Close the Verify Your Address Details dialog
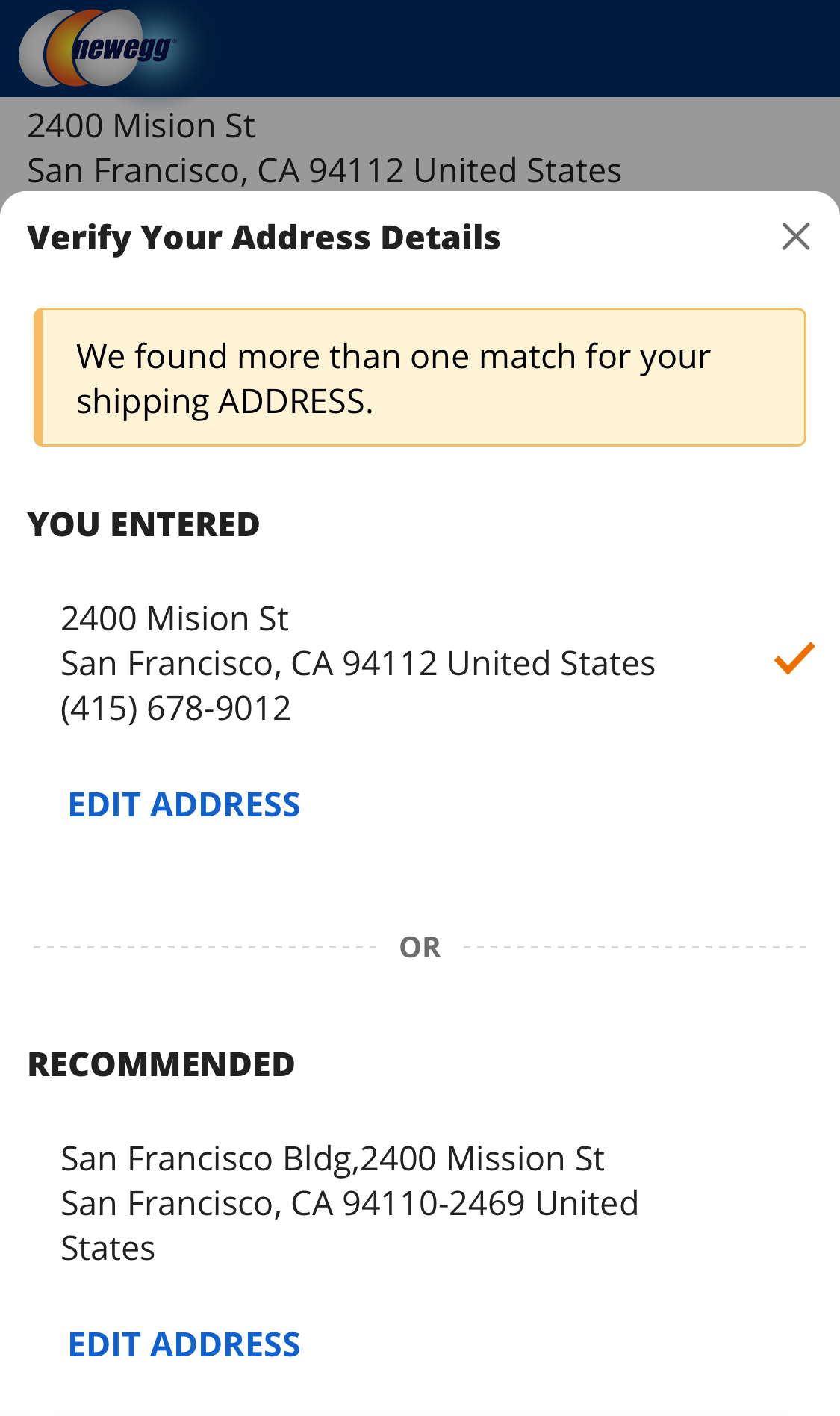 point(796,236)
